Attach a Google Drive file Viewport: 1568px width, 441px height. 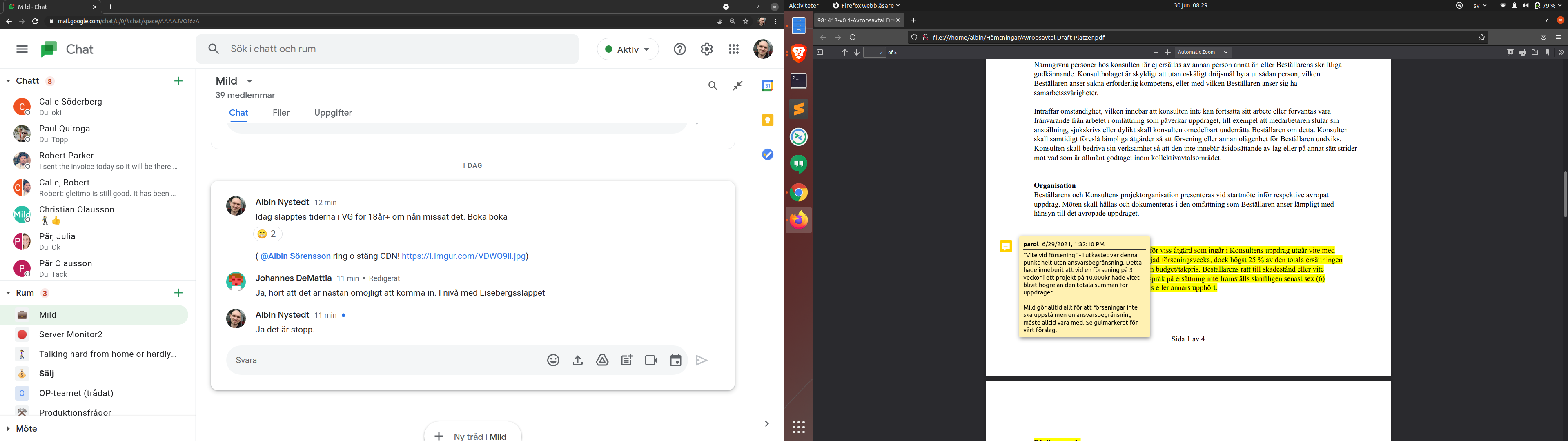(x=602, y=361)
